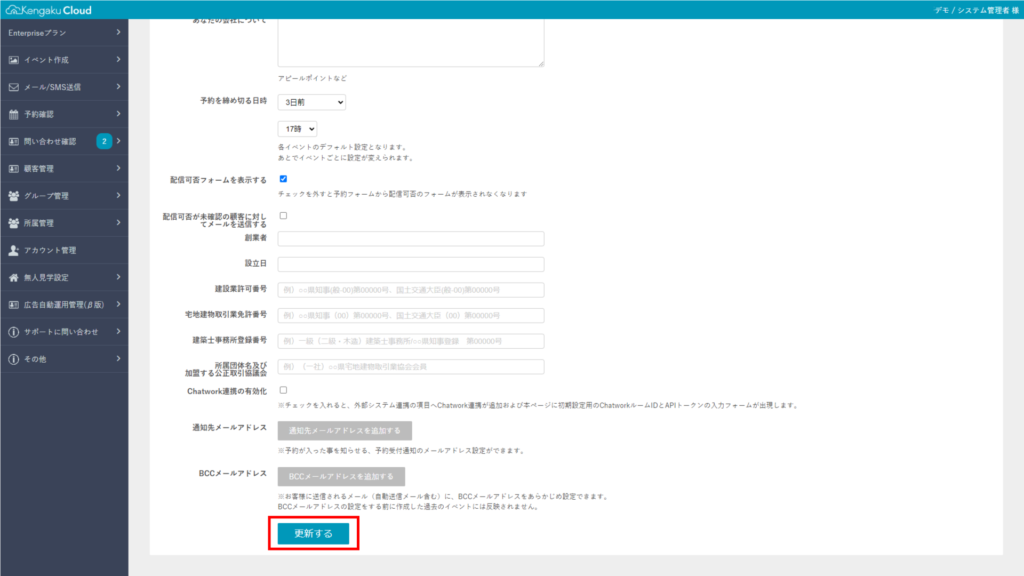This screenshot has height=576, width=1024.
Task: Click the その他 info icon
Action: 14,359
